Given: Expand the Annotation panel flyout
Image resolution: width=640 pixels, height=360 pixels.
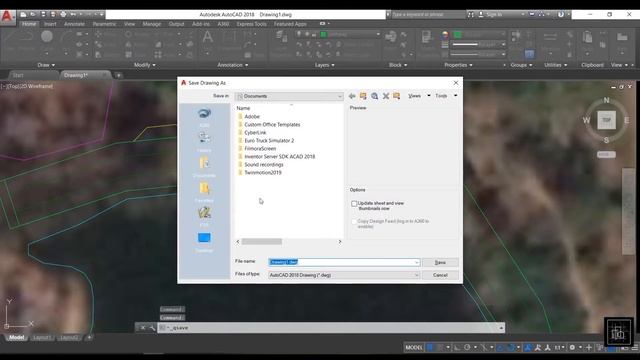Looking at the screenshot, I should pos(233,65).
